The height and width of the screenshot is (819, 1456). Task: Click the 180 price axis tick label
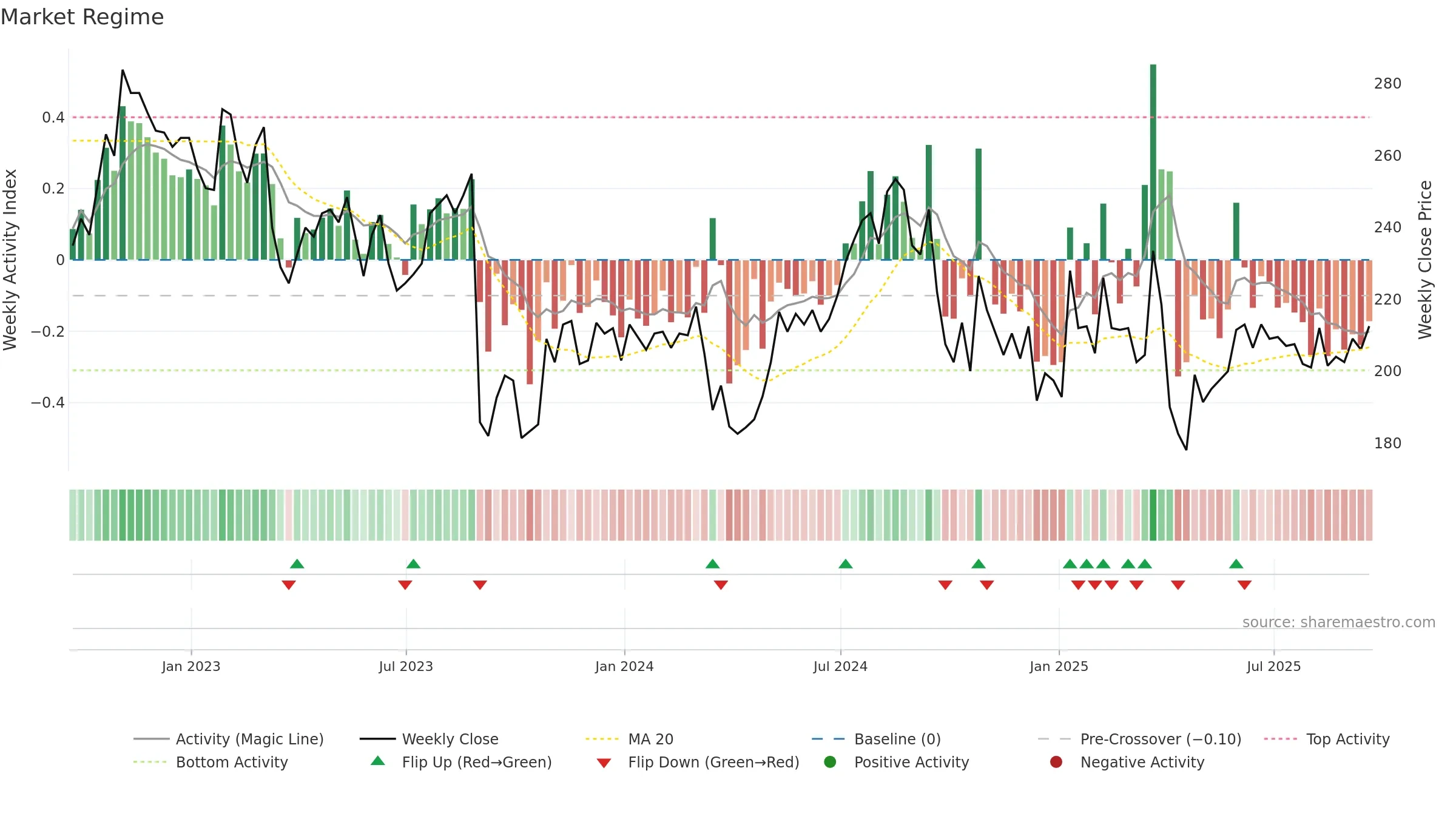click(x=1387, y=443)
